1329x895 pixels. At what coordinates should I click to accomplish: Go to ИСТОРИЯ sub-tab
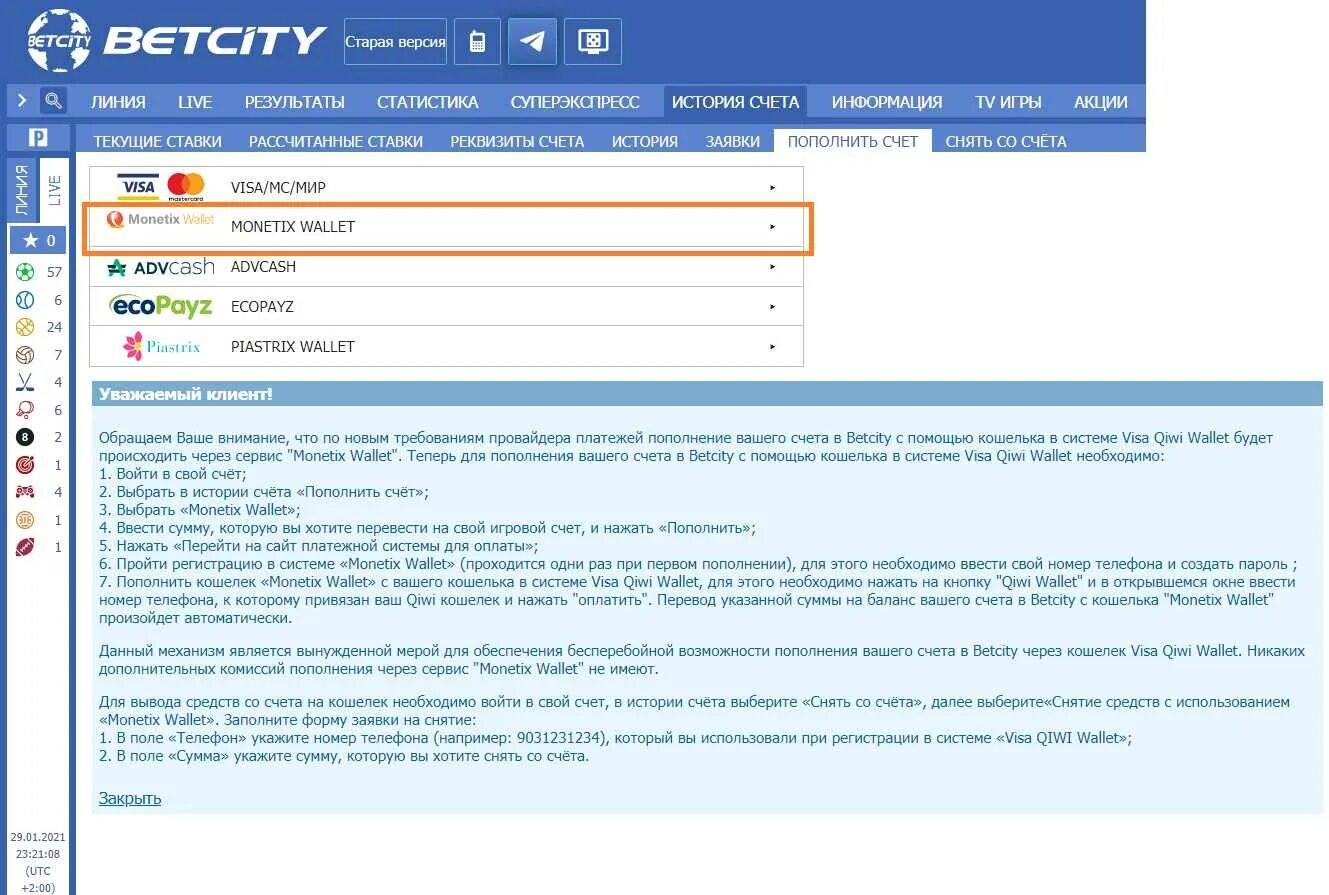pos(645,141)
